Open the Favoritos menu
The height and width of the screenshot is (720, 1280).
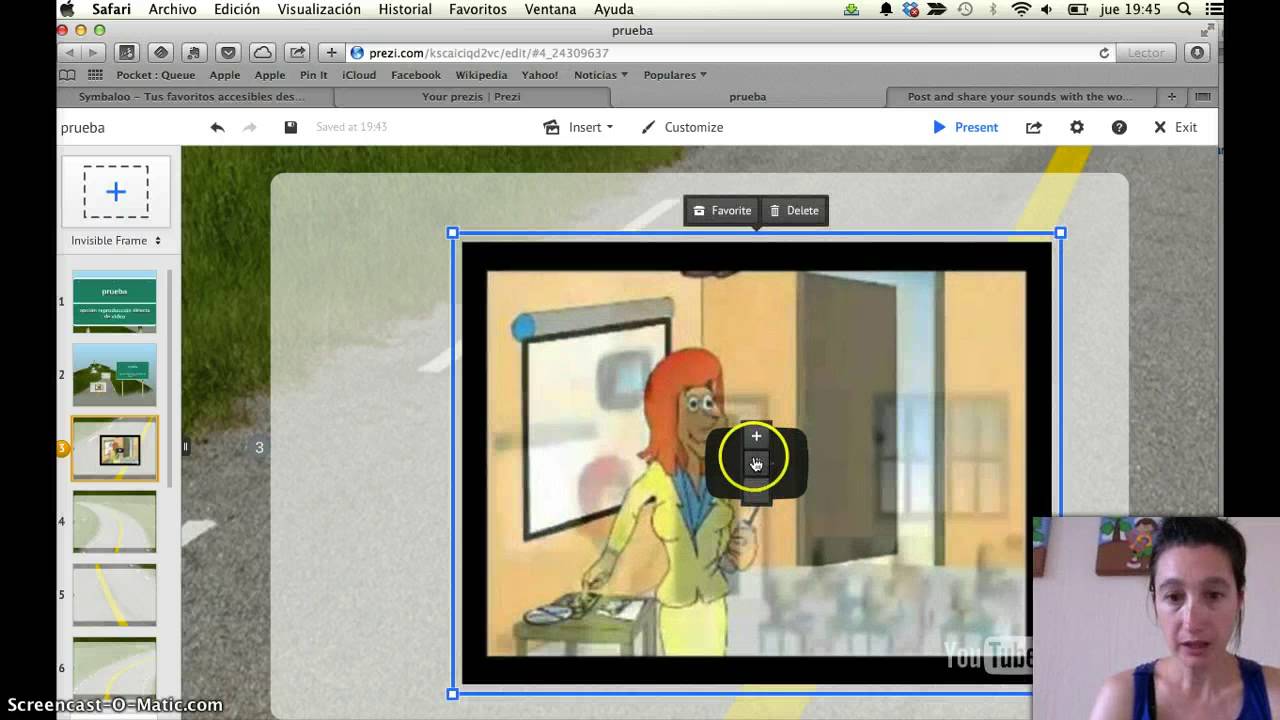tap(478, 9)
